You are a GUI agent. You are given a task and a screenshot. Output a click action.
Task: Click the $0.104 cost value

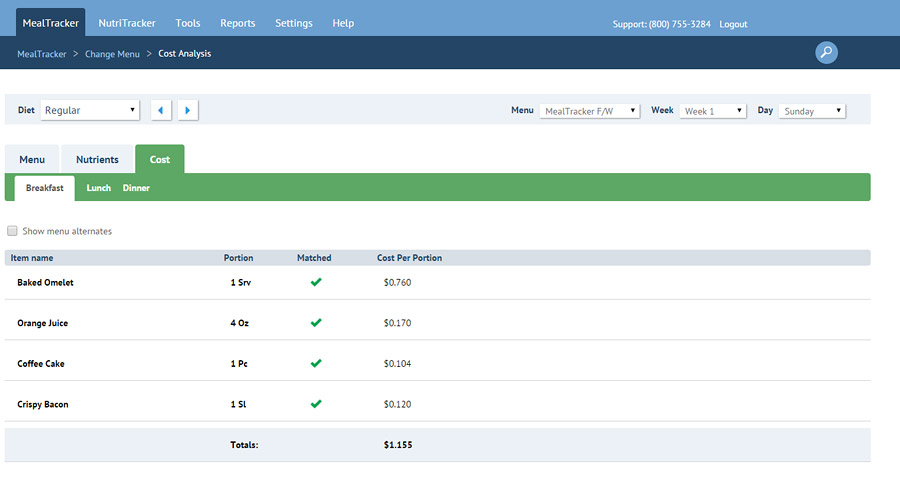397,364
